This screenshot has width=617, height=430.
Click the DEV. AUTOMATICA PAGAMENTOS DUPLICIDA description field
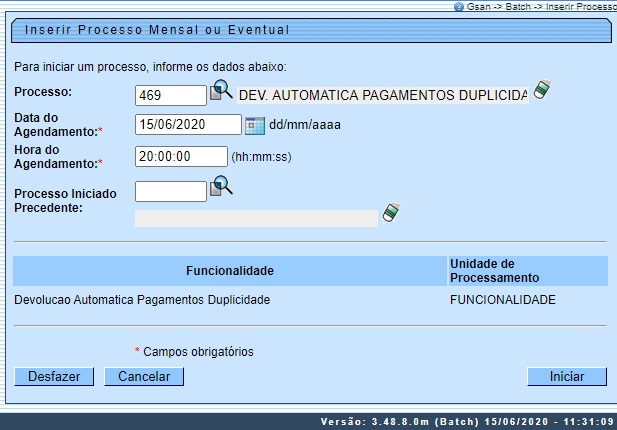(x=382, y=95)
